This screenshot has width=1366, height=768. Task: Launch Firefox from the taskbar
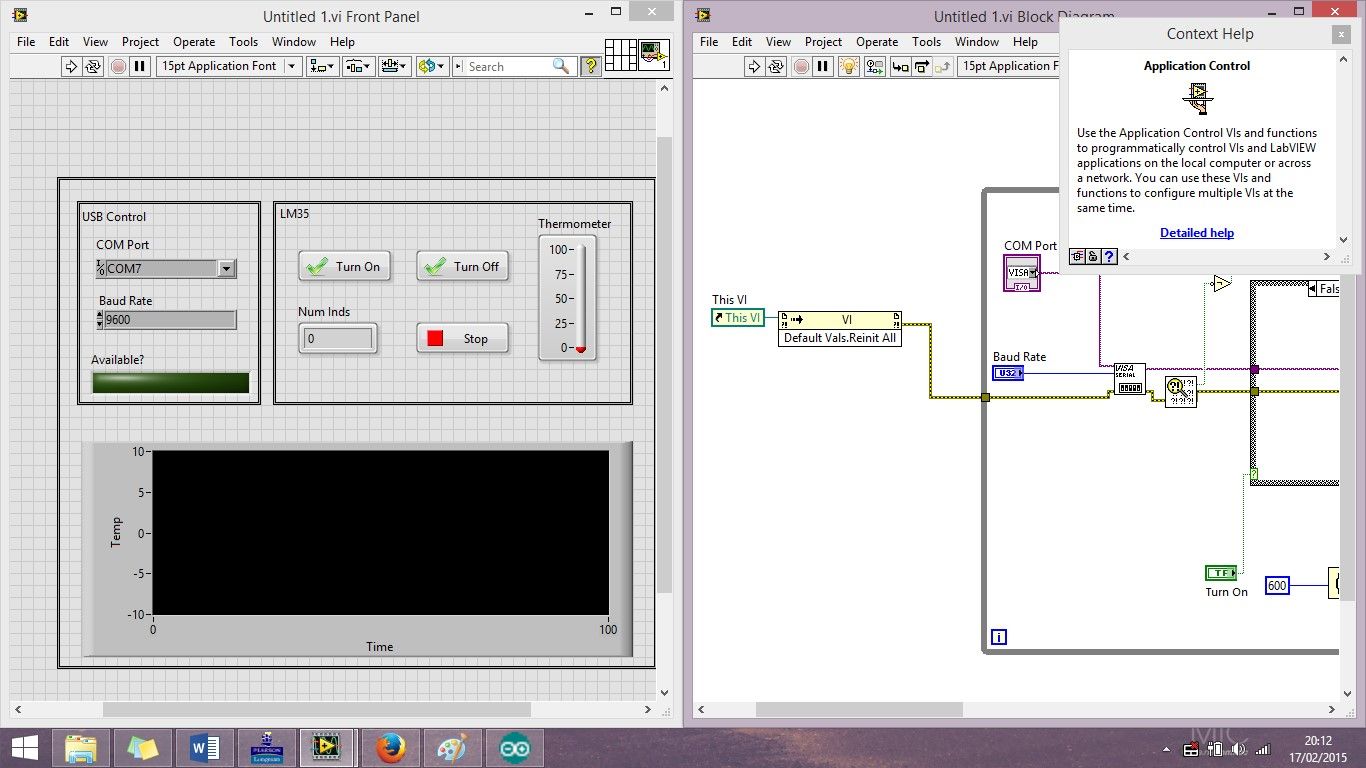[390, 747]
